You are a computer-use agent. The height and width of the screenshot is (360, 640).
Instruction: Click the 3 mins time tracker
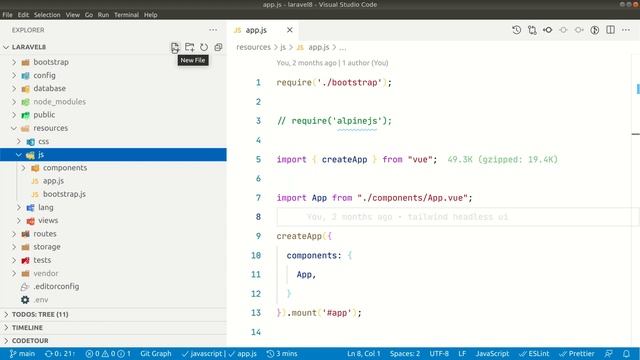[282, 354]
